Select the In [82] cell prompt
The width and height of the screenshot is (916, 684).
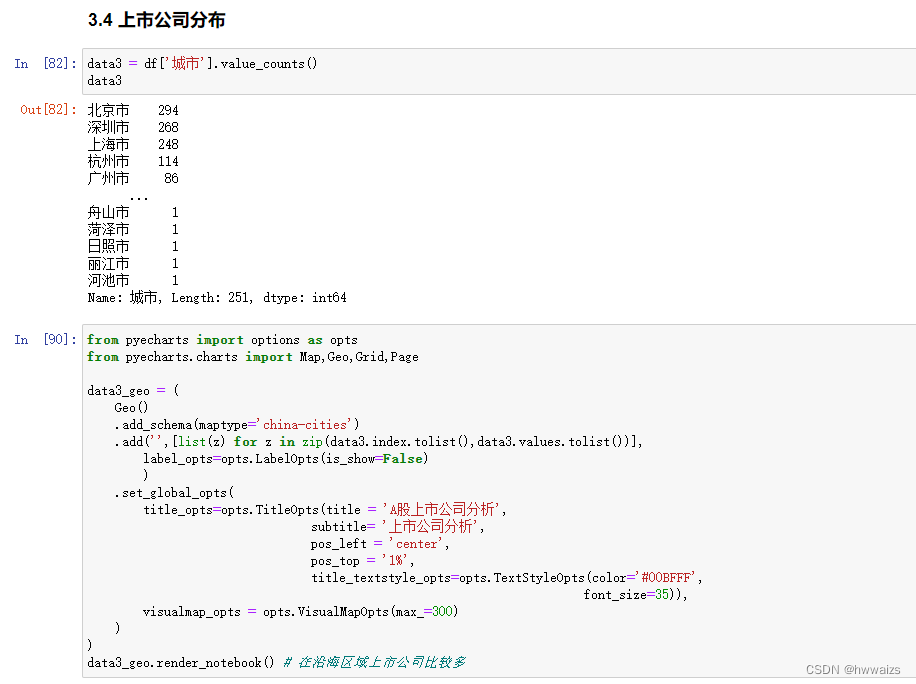(46, 64)
